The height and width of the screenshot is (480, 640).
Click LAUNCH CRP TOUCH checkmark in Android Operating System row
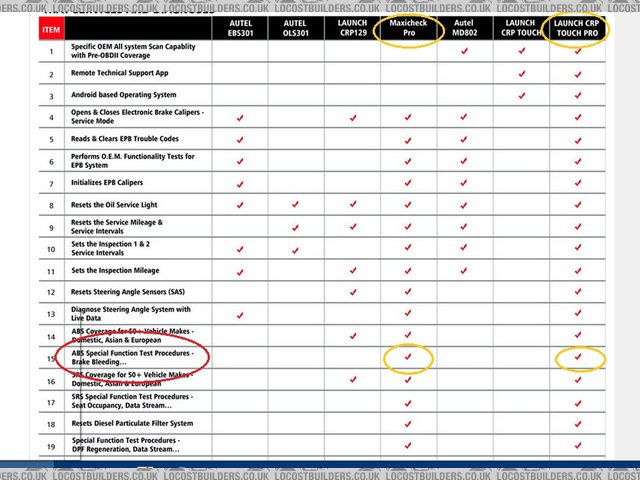[521, 96]
